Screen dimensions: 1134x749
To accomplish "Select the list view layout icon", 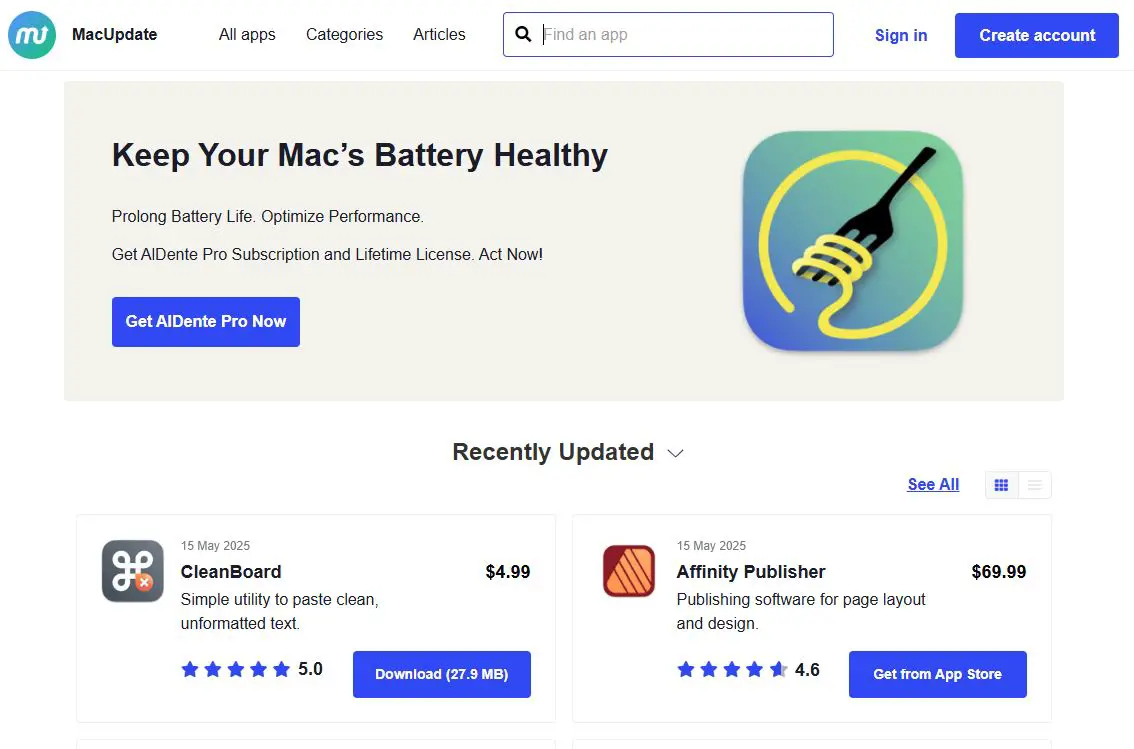I will (x=1034, y=484).
